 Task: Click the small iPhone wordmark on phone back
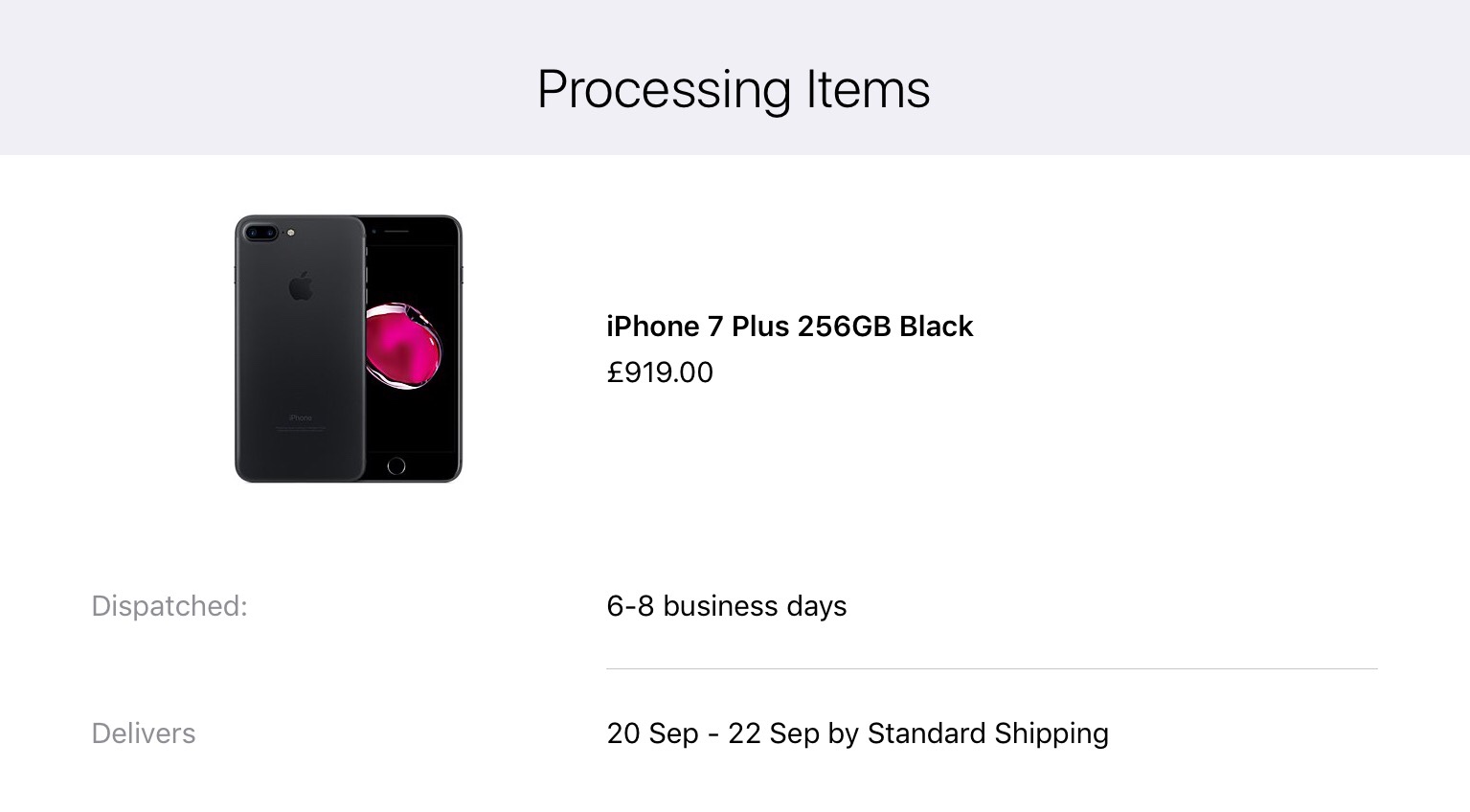click(301, 417)
